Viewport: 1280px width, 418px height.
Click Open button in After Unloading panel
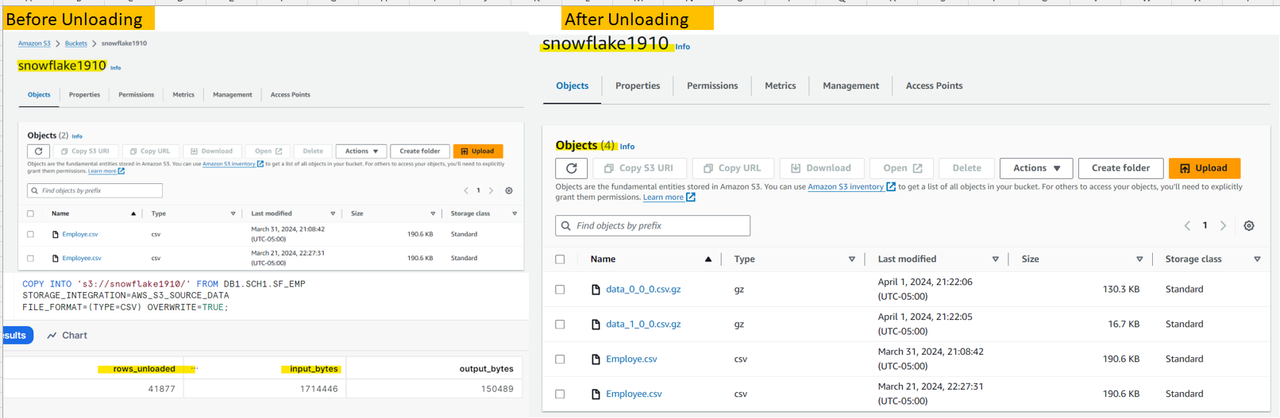901,168
